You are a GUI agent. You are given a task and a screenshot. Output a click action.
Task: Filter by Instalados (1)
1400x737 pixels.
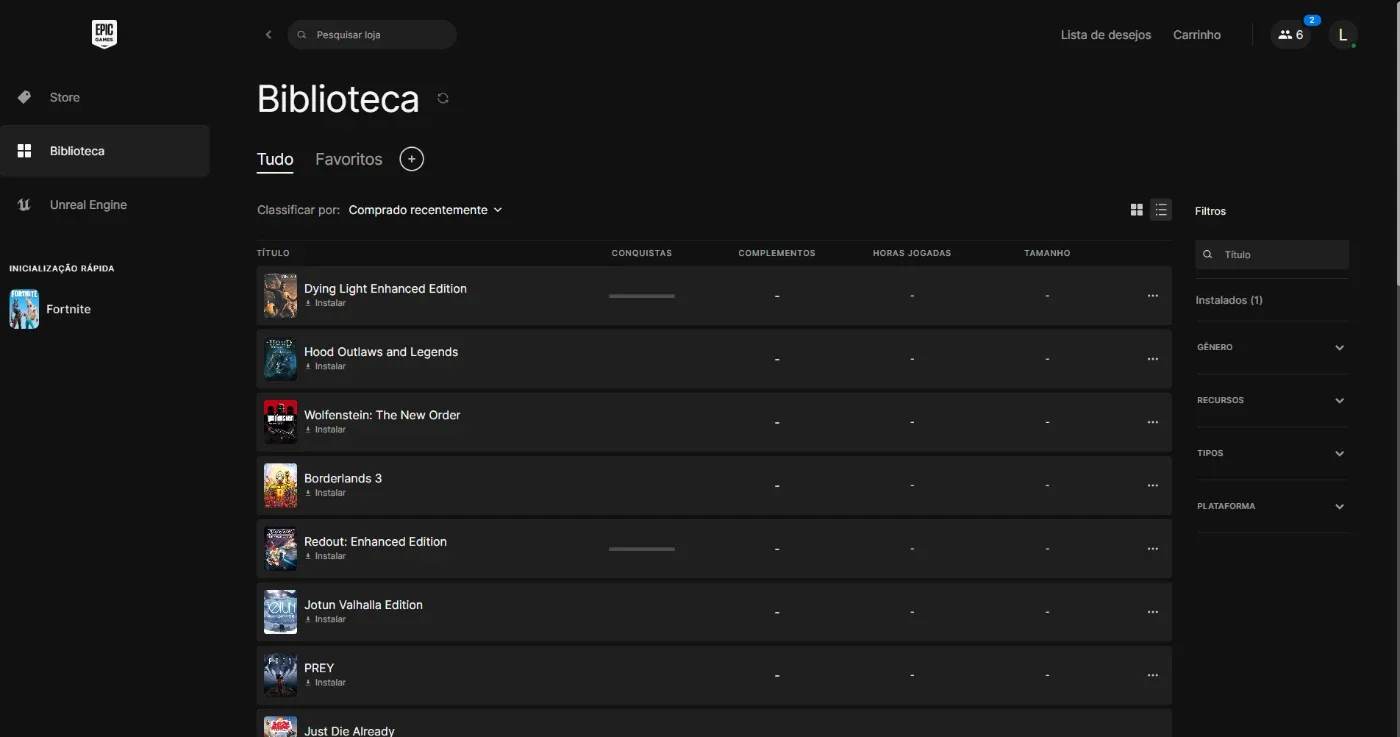pos(1229,300)
